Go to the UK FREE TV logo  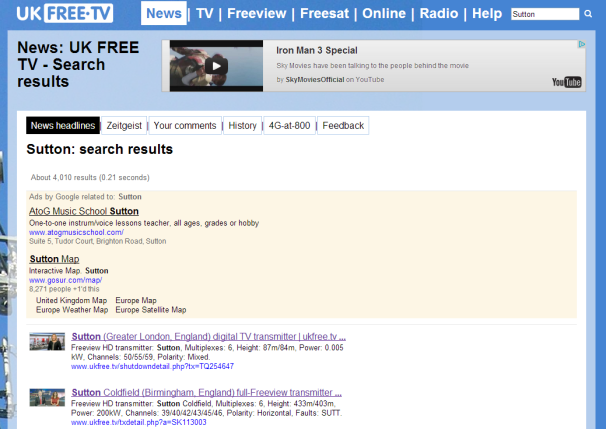click(65, 14)
